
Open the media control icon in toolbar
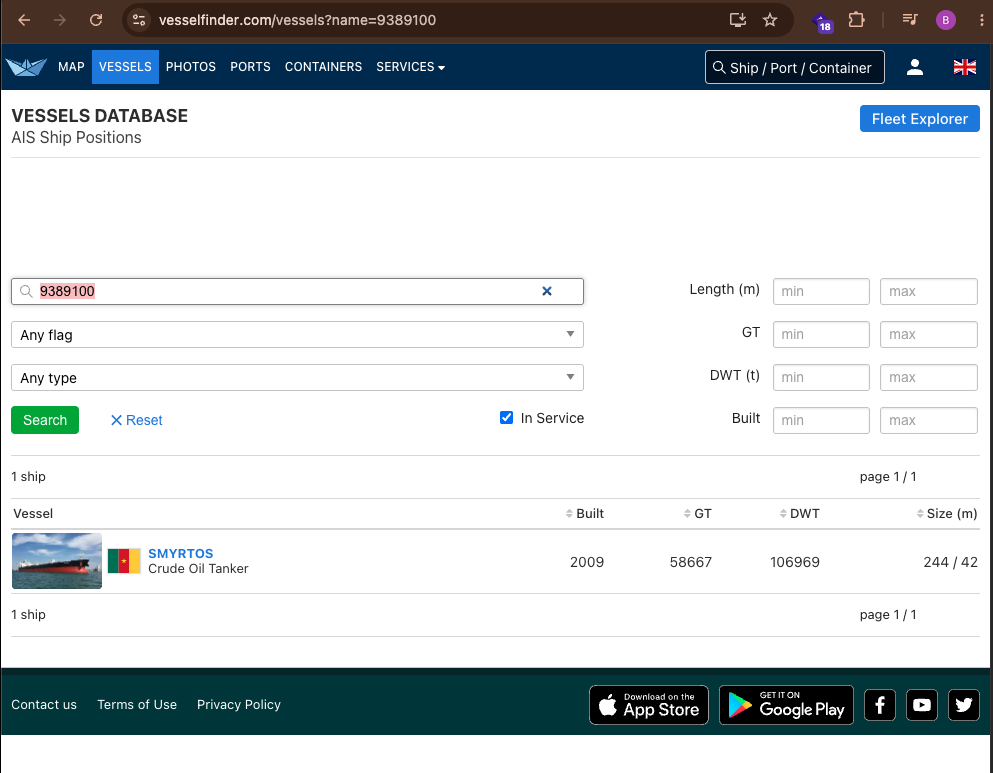click(x=910, y=20)
